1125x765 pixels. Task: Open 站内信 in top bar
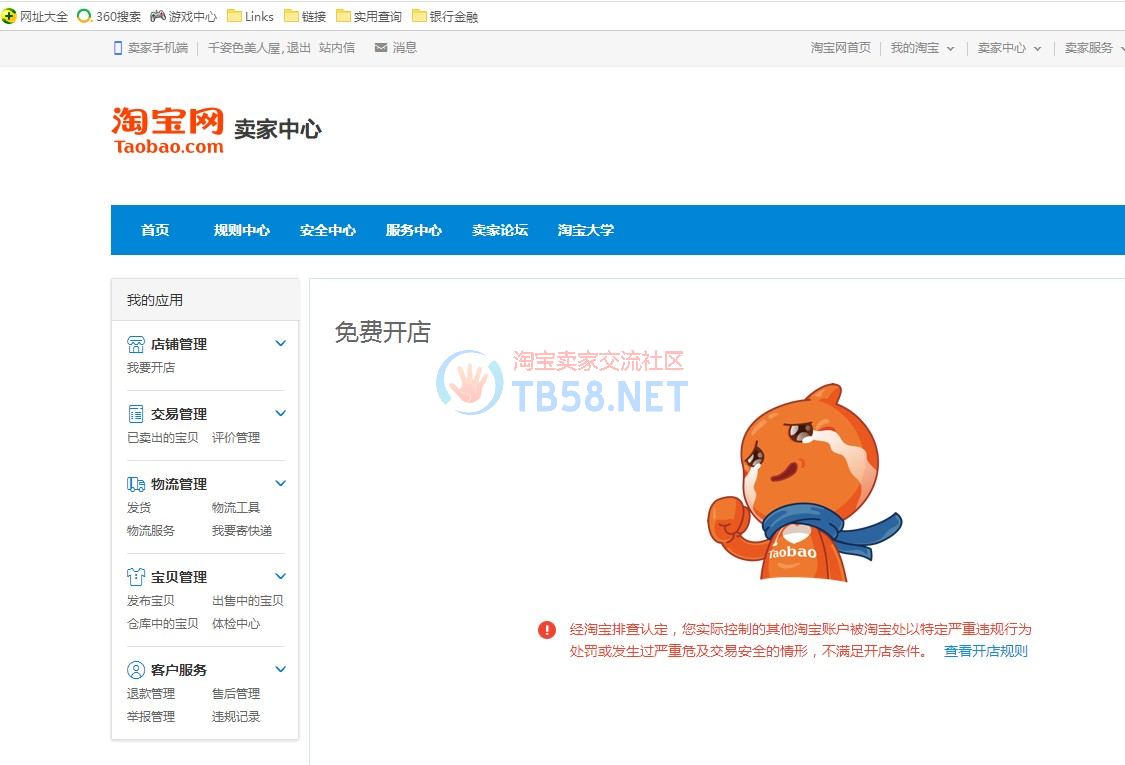click(336, 48)
